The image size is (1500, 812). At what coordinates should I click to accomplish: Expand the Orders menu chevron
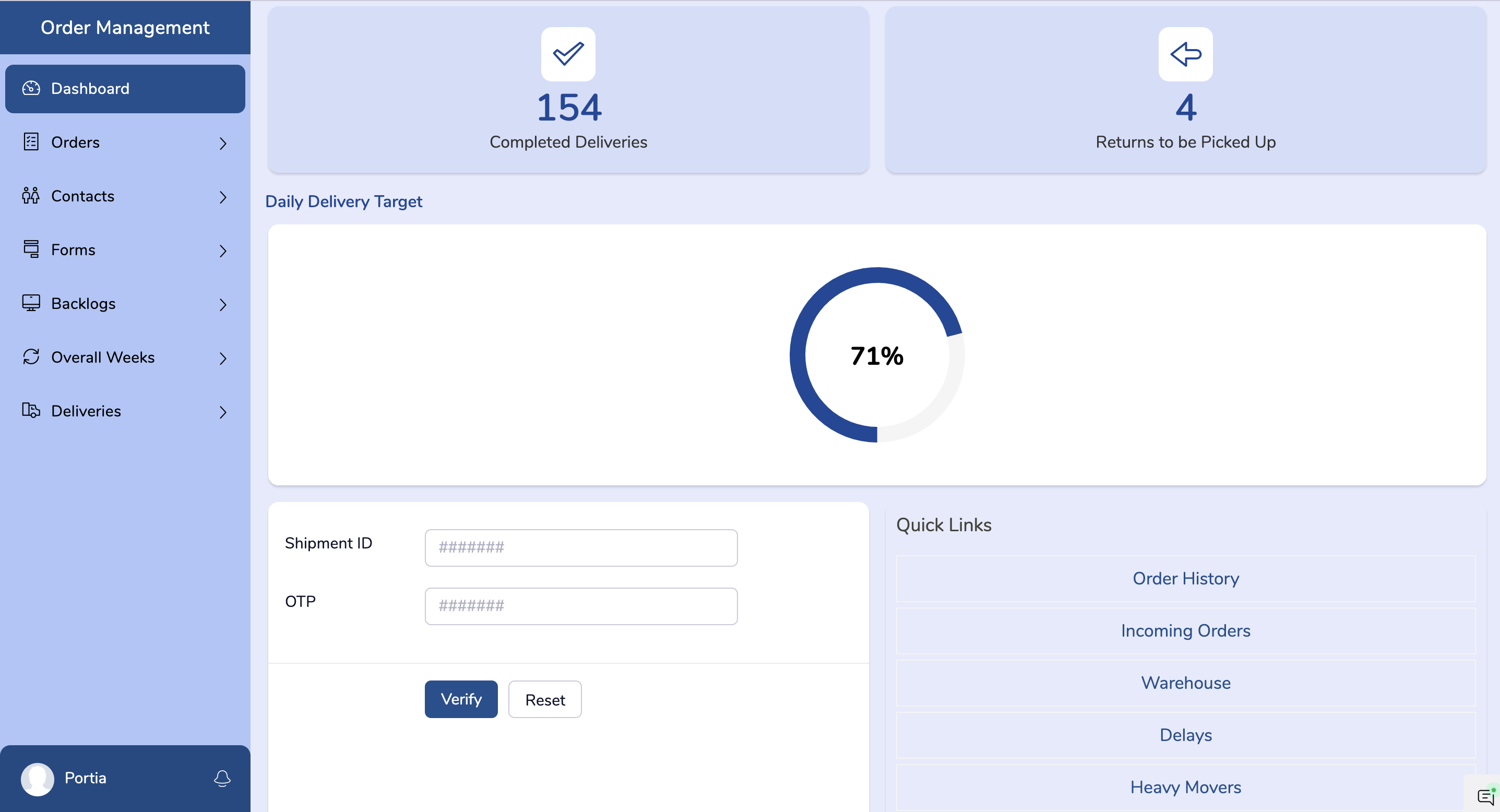tap(223, 143)
